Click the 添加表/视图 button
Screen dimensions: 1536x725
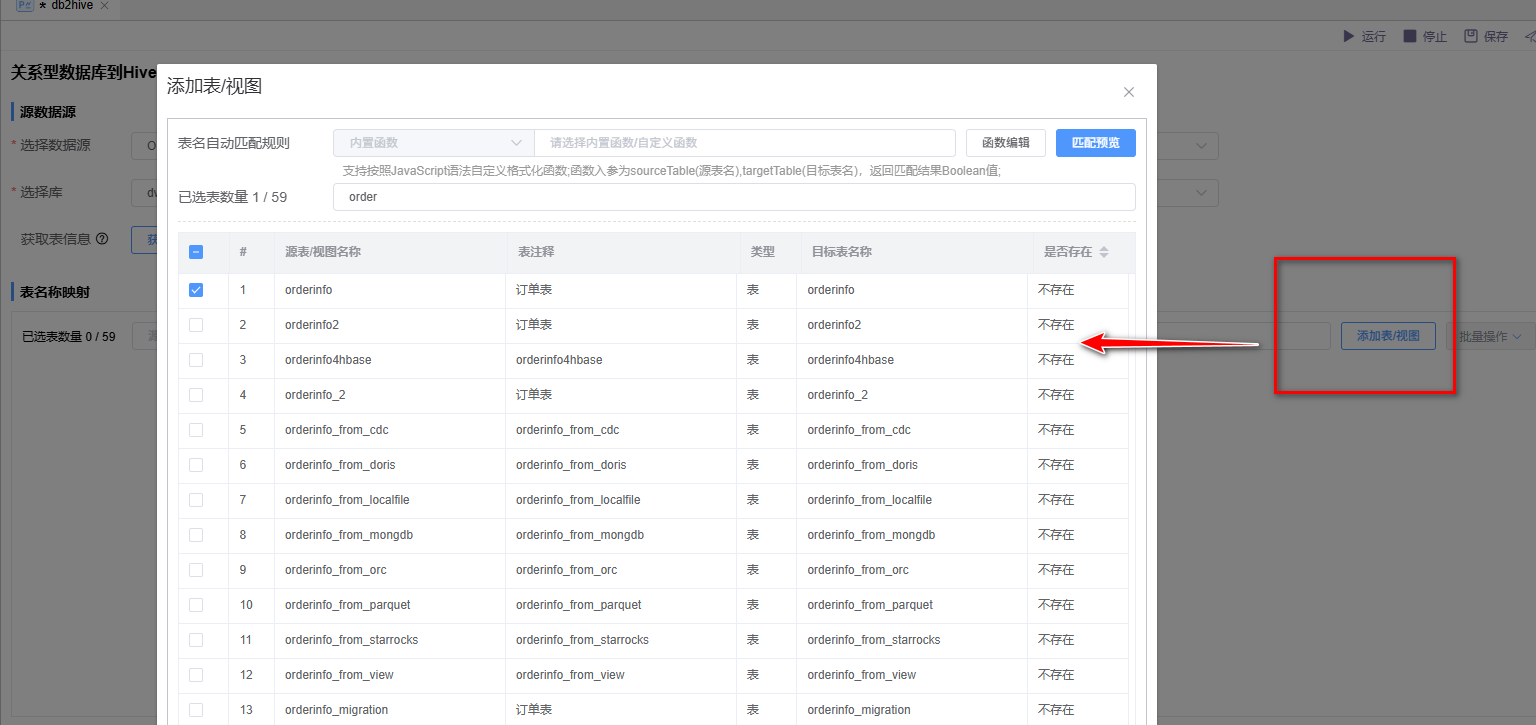tap(1387, 336)
